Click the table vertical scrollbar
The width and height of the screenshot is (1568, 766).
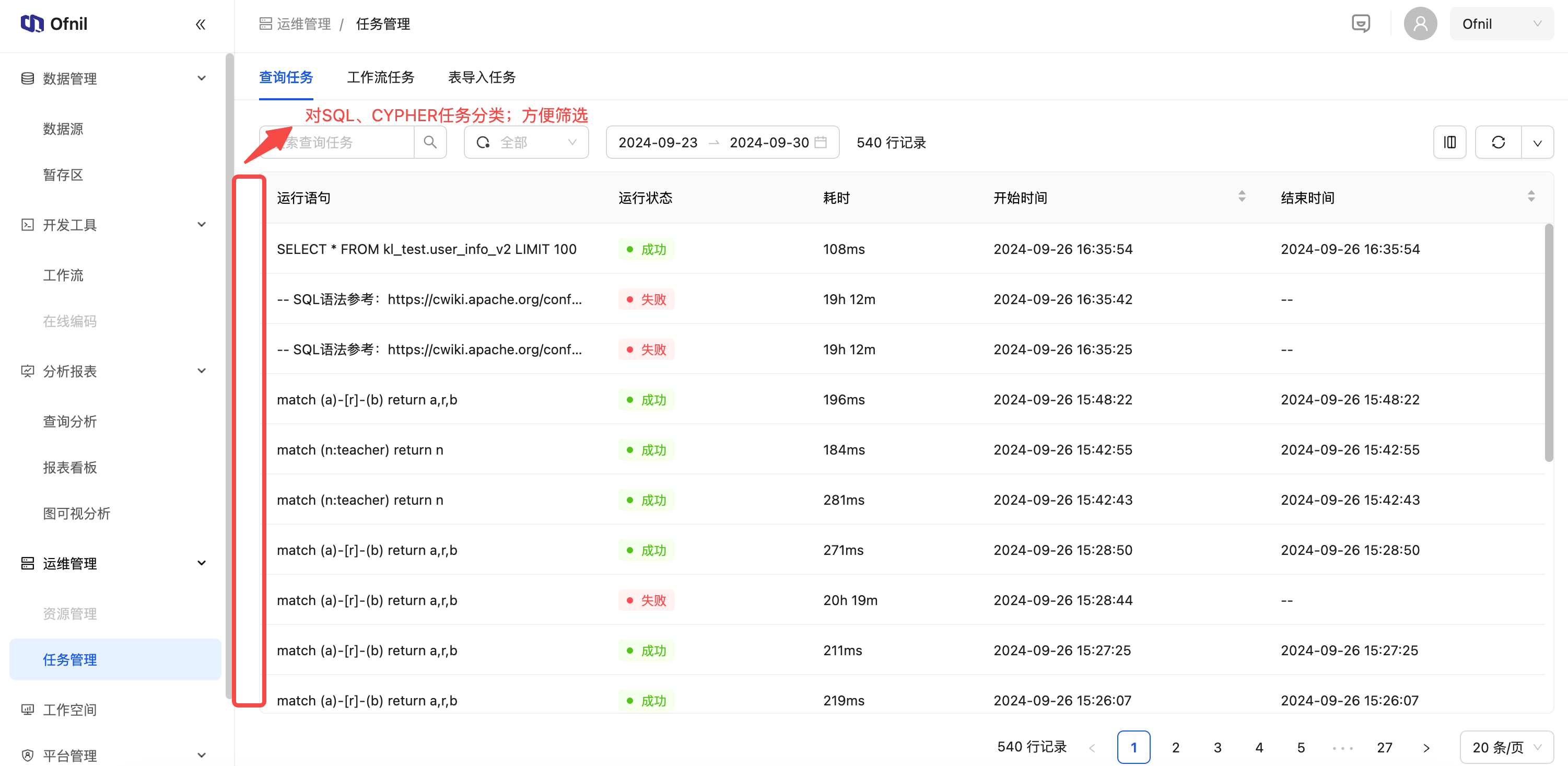(x=1549, y=343)
